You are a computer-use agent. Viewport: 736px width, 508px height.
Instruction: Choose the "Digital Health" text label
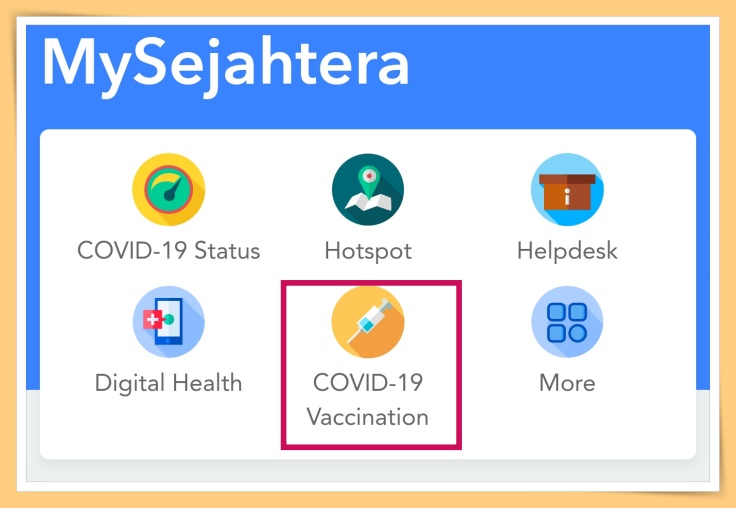[169, 383]
